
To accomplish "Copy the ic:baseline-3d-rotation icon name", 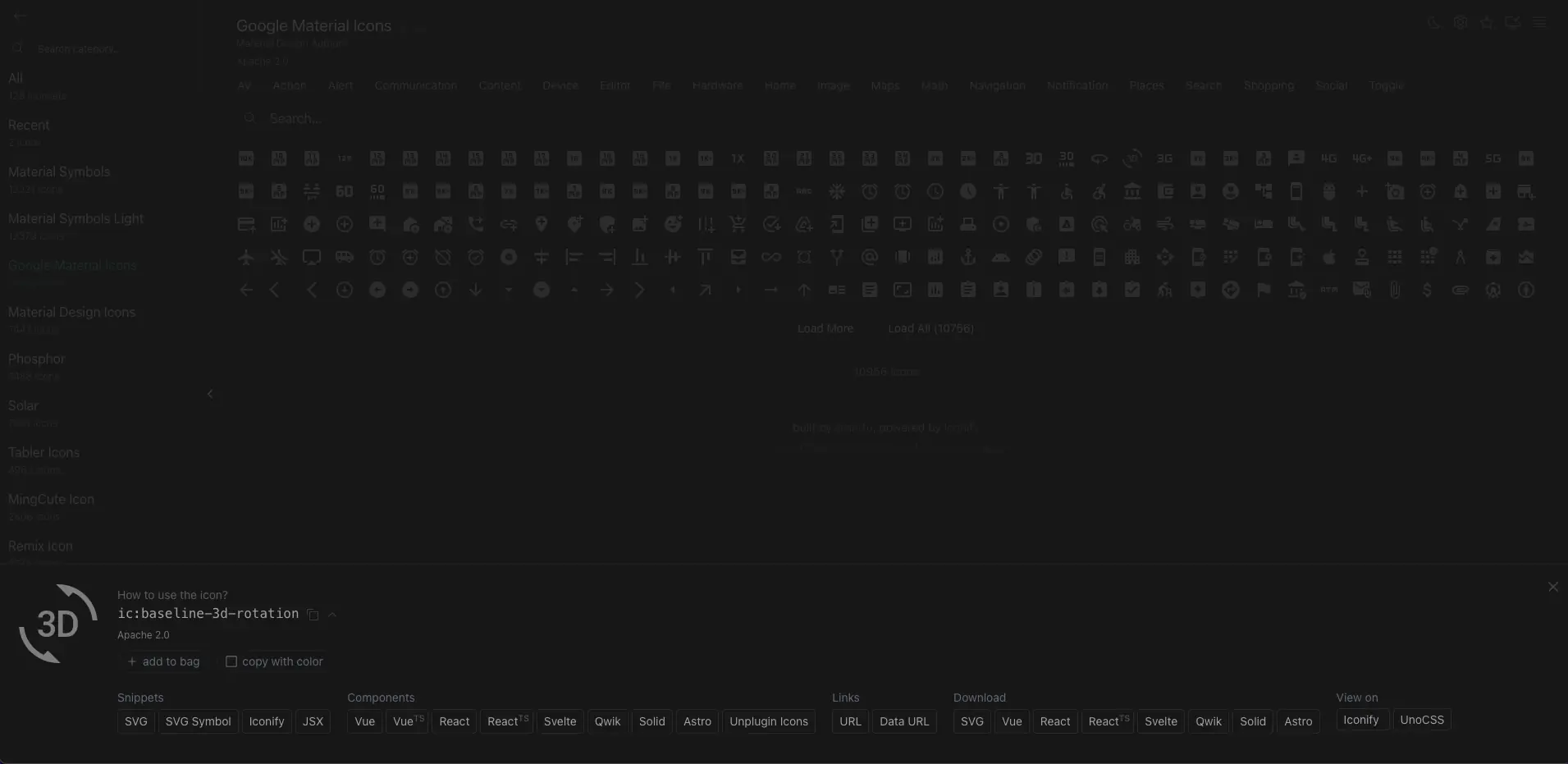I will pyautogui.click(x=313, y=615).
